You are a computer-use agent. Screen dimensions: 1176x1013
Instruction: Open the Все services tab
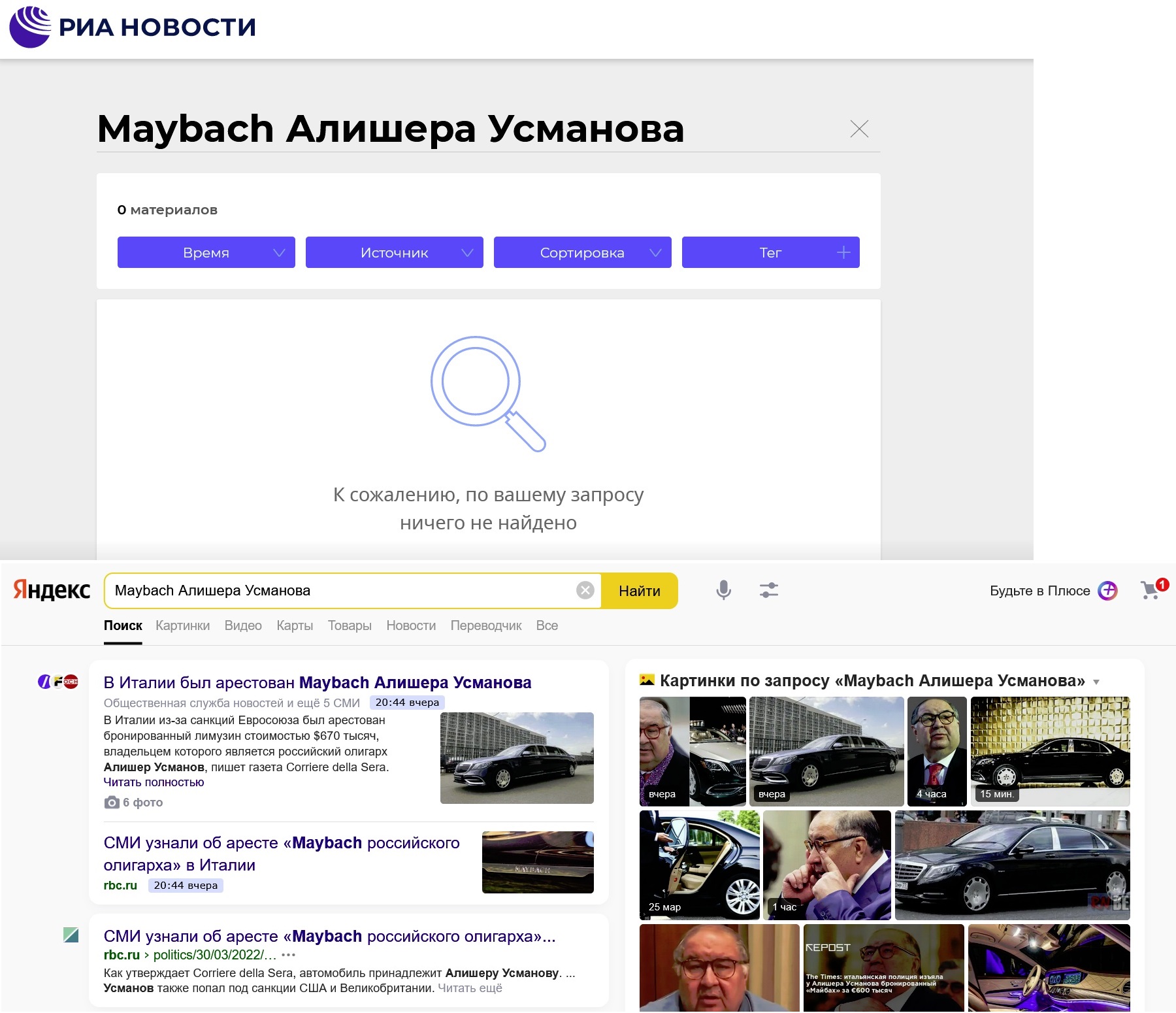[547, 625]
